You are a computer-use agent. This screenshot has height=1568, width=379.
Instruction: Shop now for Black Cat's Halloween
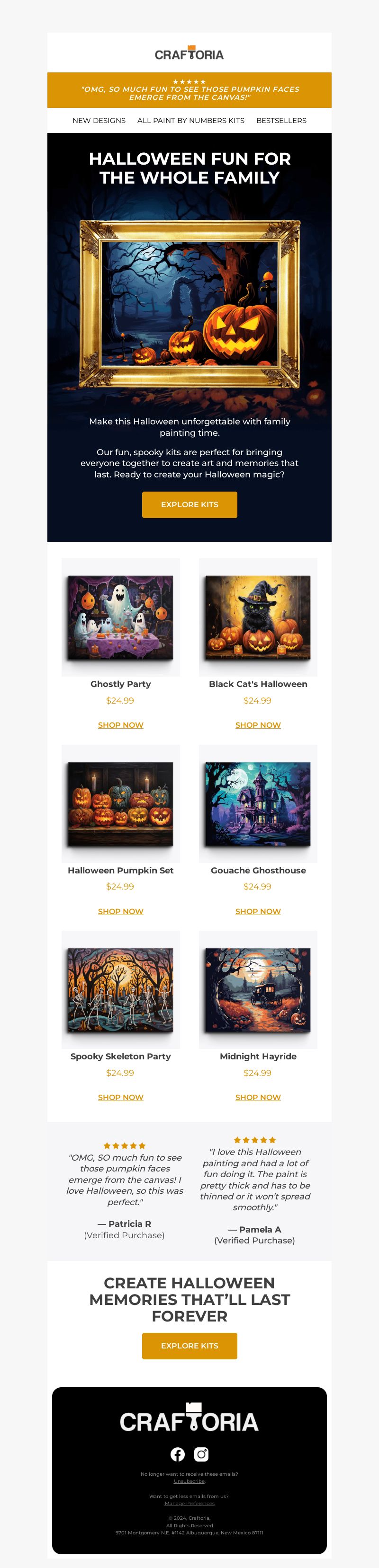(258, 725)
